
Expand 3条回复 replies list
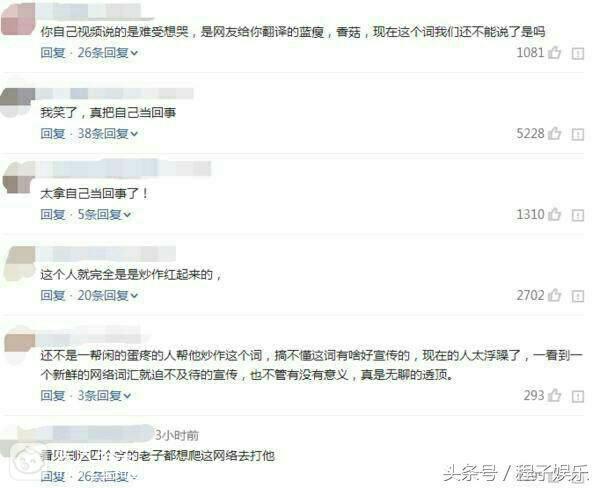point(104,395)
